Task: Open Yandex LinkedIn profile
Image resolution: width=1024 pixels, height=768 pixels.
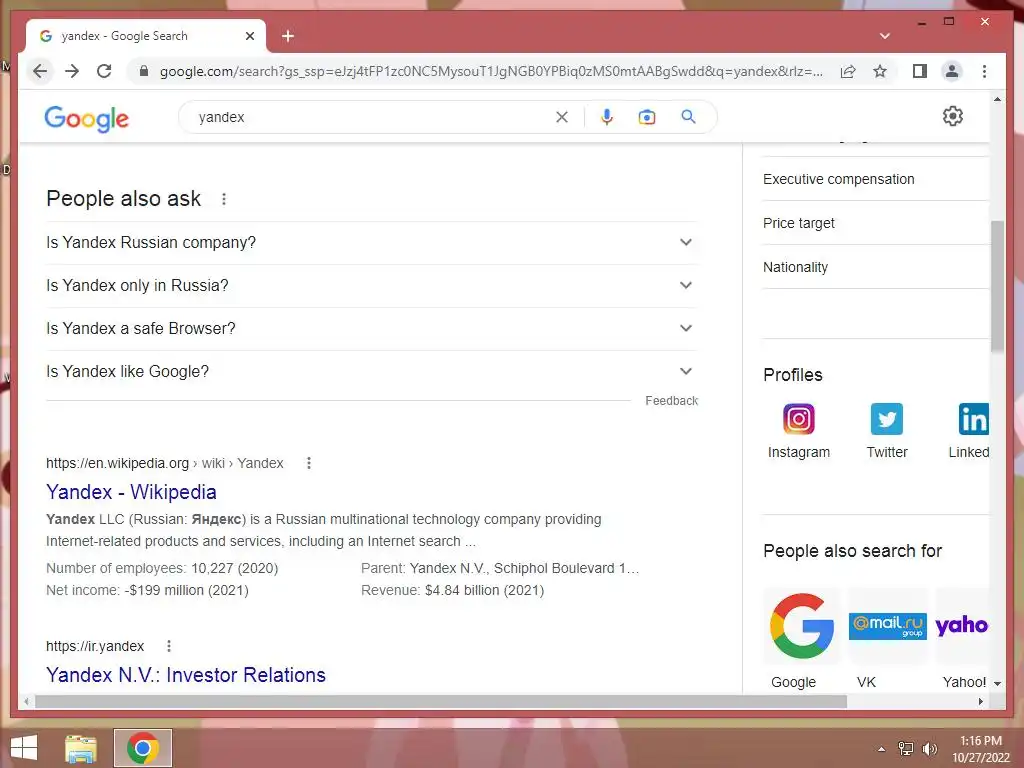Action: click(x=970, y=431)
